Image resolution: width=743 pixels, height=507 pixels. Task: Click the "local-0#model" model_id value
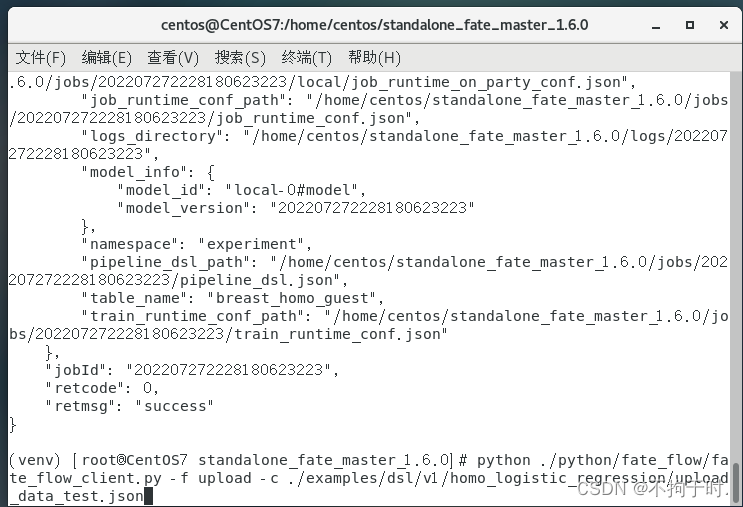[x=301, y=190]
